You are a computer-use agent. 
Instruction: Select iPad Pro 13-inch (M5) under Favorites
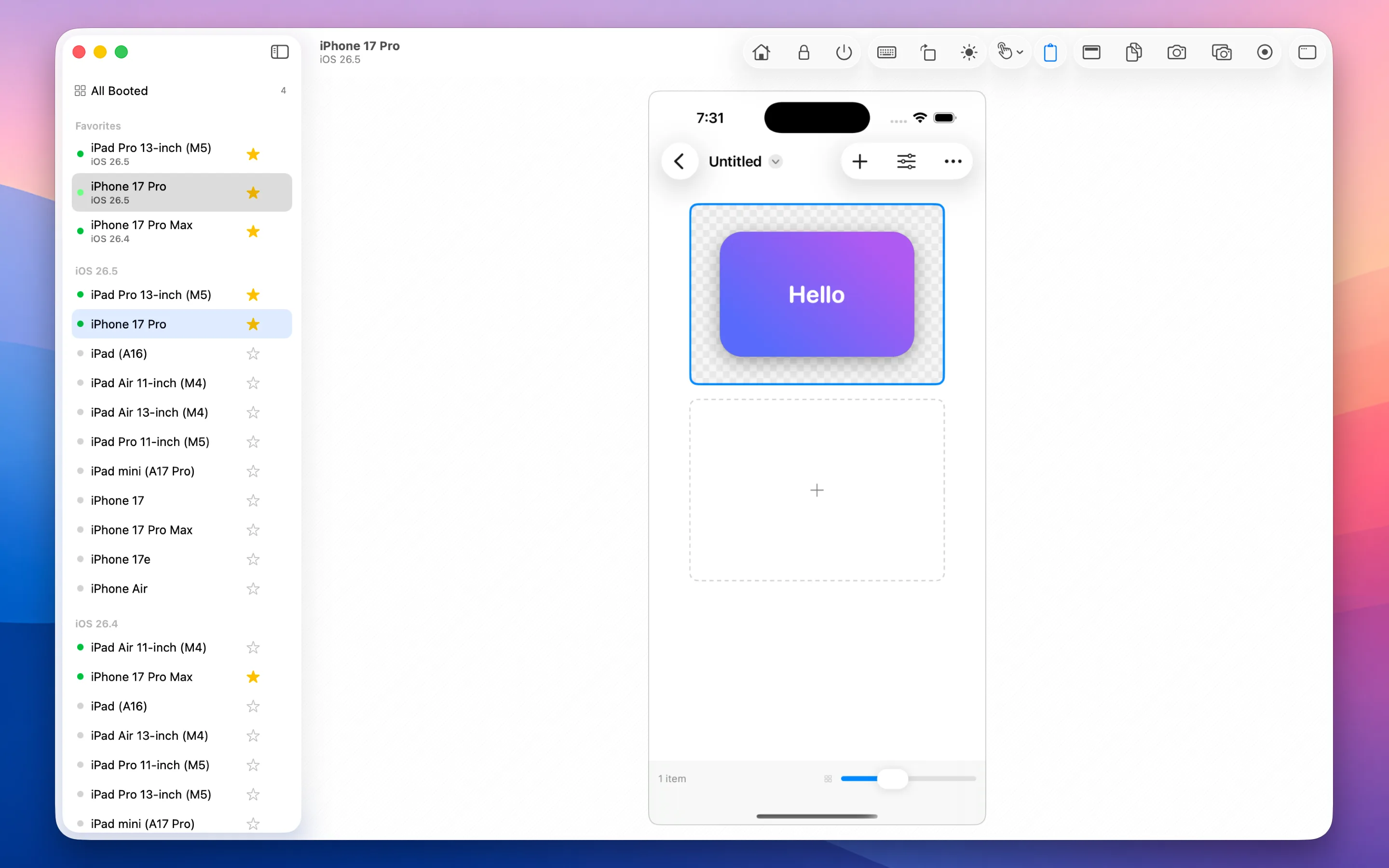pos(181,154)
